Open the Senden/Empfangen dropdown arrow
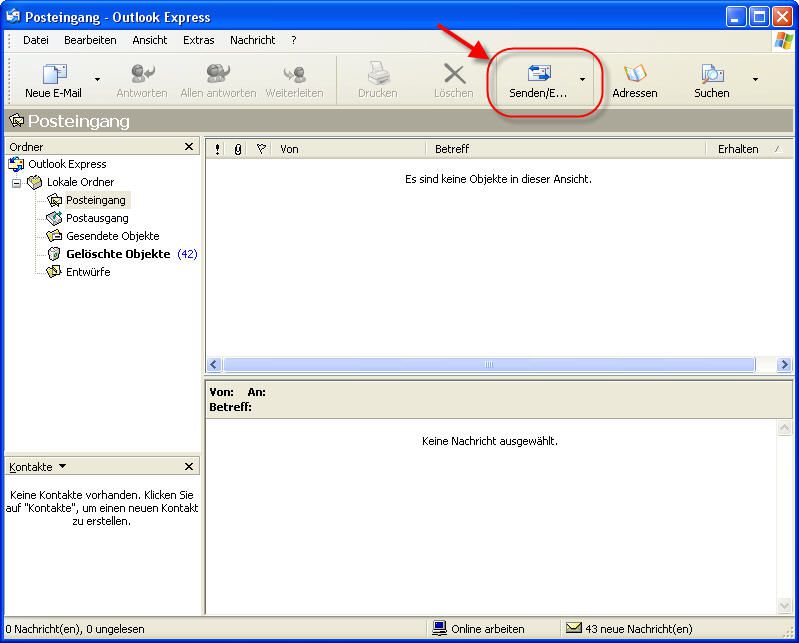 pyautogui.click(x=582, y=79)
